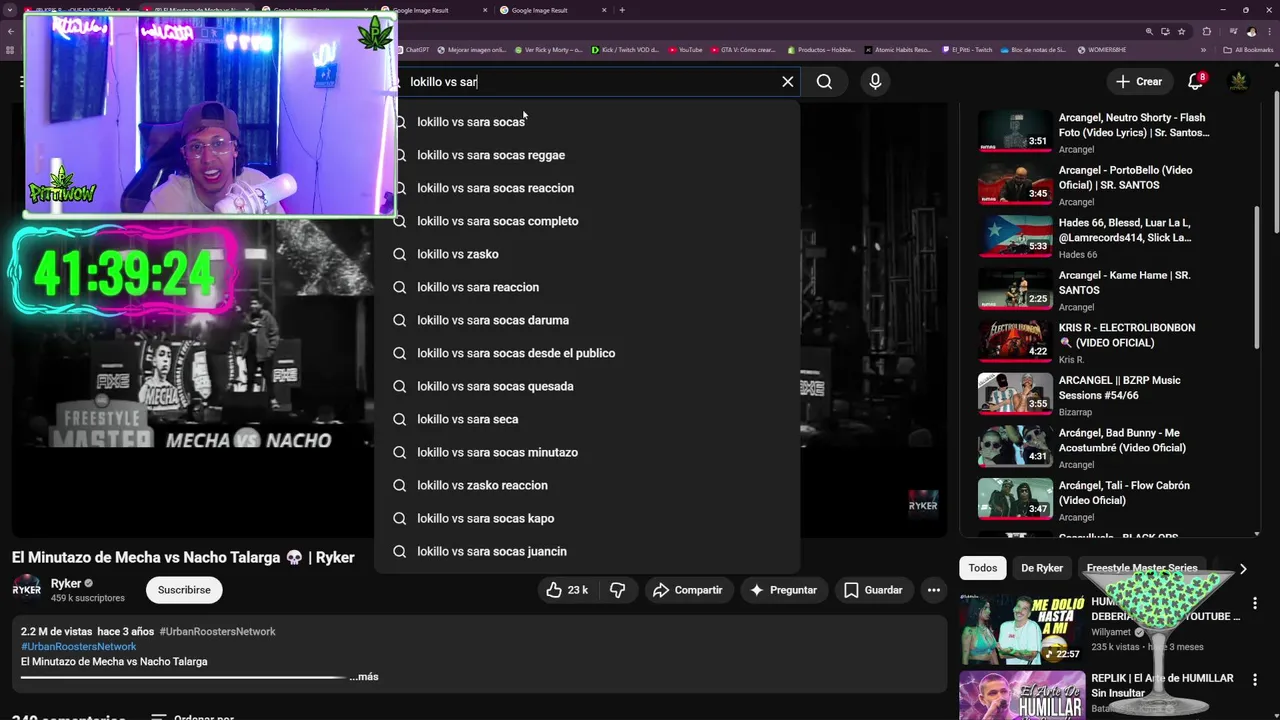The width and height of the screenshot is (1280, 720).
Task: Select the De Ryker filter chip
Action: (x=1041, y=568)
